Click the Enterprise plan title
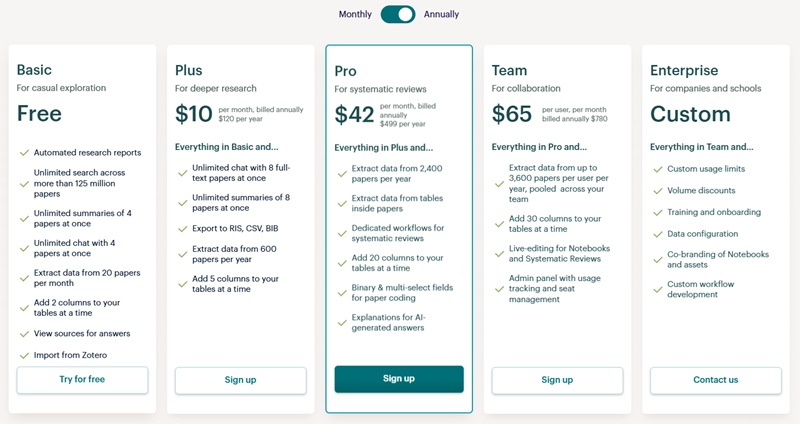This screenshot has width=800, height=424. [x=684, y=70]
